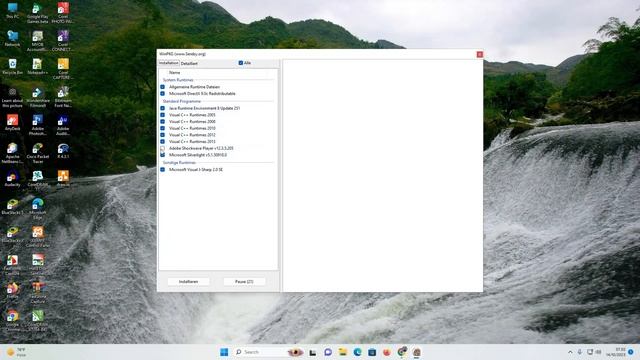
Task: Open Corel PHOTO-PAINT desktop icon
Action: point(63,13)
